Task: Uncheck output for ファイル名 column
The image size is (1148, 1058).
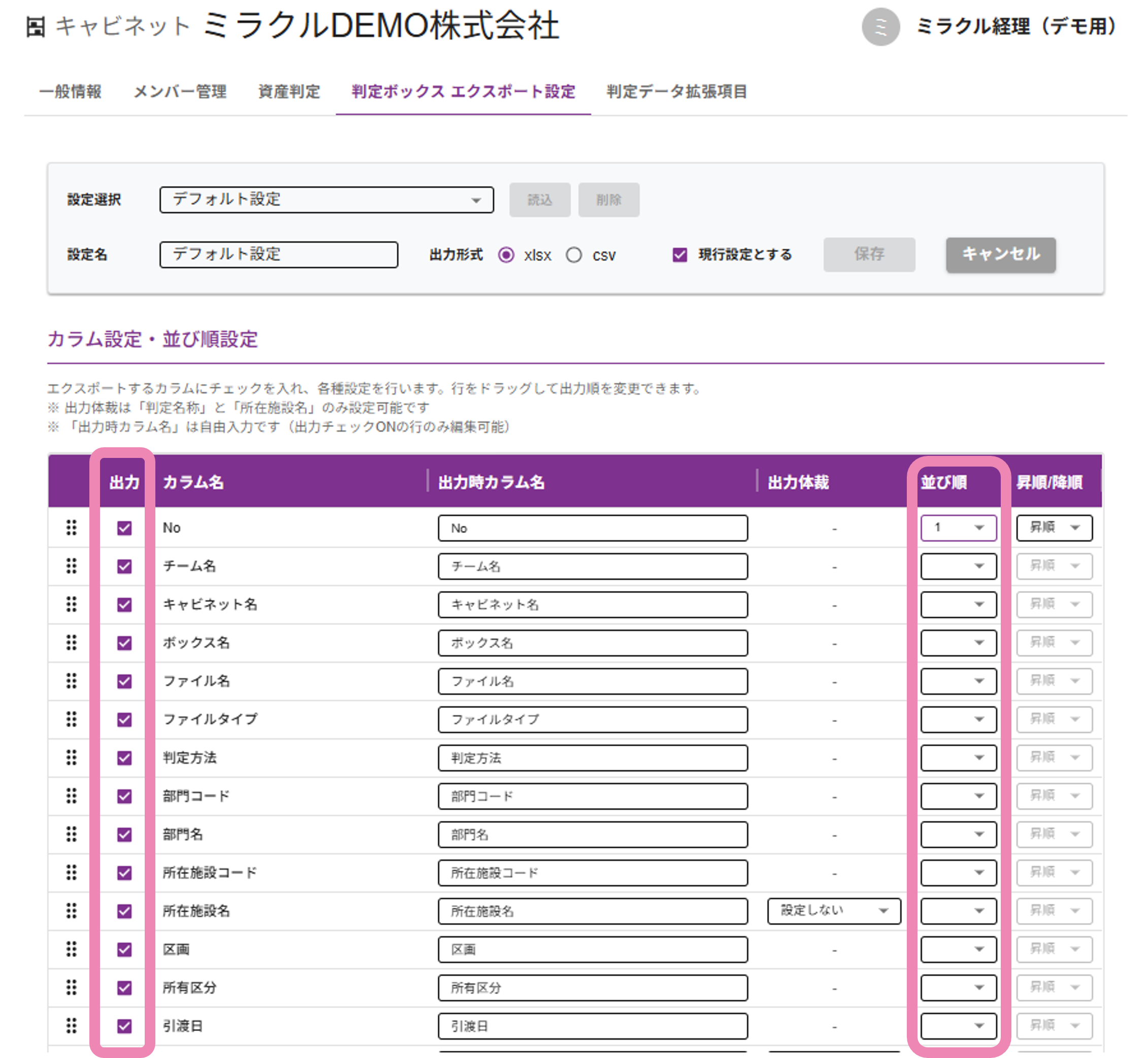Action: point(124,681)
